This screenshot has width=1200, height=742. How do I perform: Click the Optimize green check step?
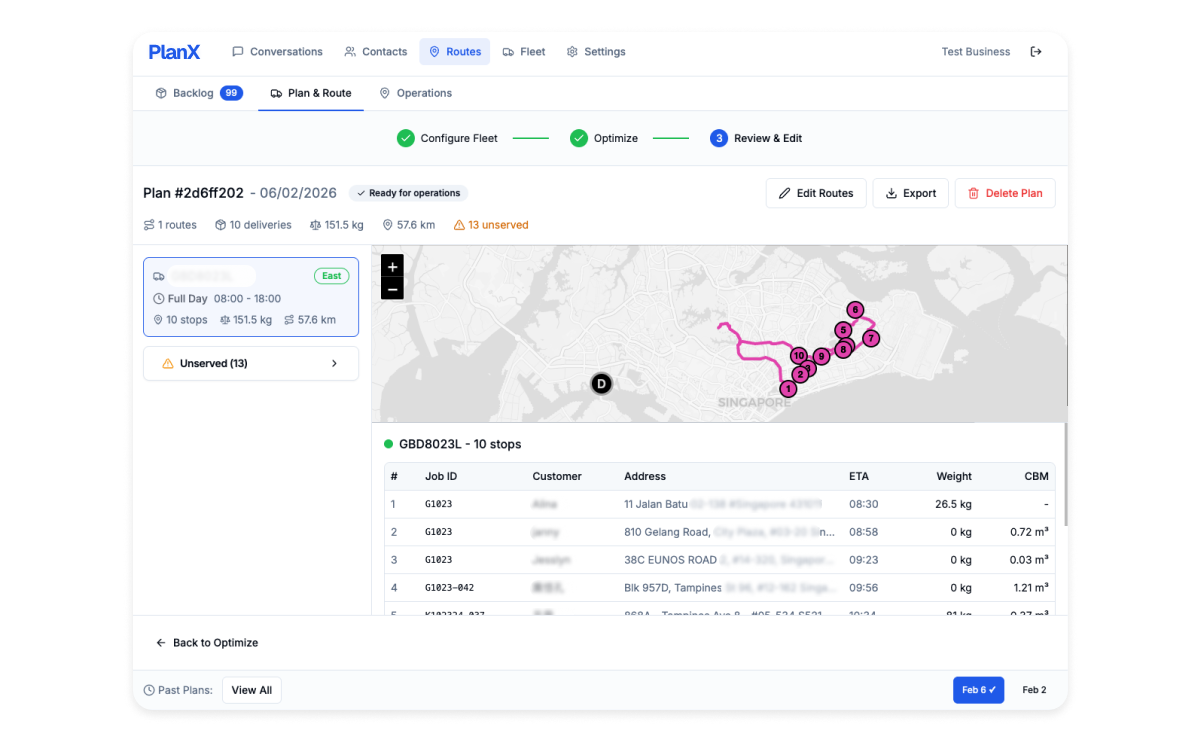pyautogui.click(x=579, y=138)
